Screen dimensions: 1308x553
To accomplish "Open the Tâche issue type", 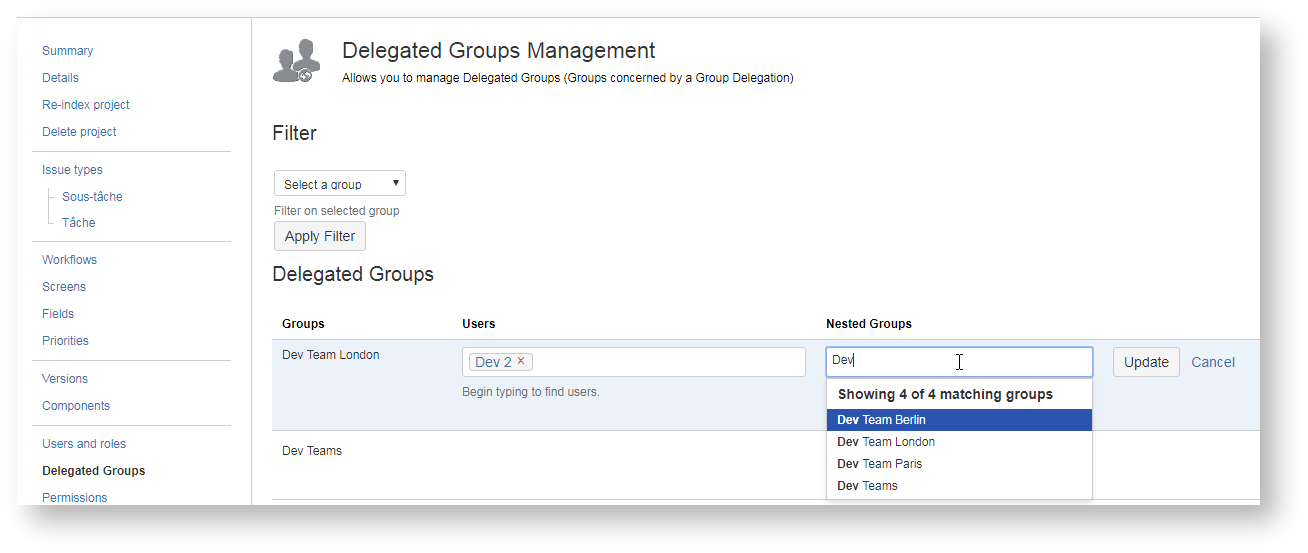I will coord(79,223).
